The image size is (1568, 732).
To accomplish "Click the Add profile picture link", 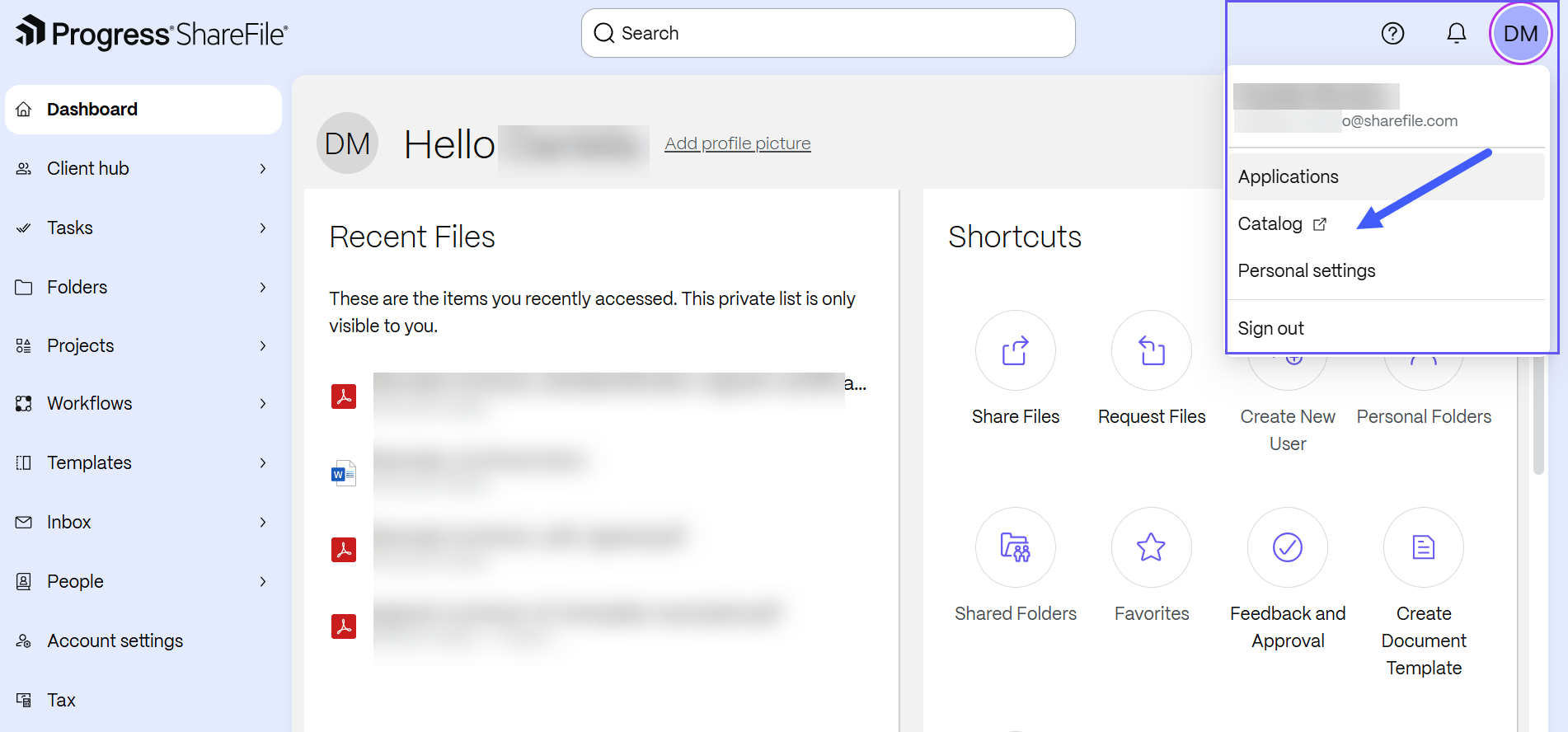I will 738,143.
